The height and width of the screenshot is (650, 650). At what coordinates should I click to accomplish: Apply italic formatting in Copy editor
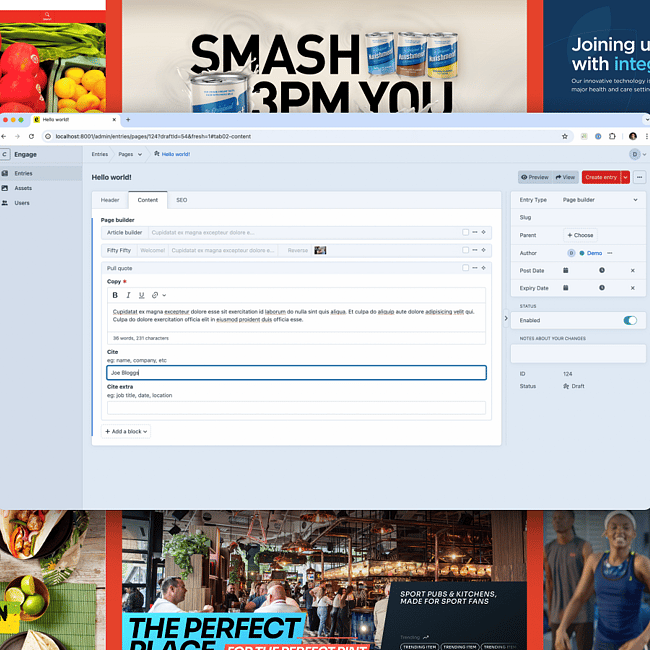pos(128,295)
